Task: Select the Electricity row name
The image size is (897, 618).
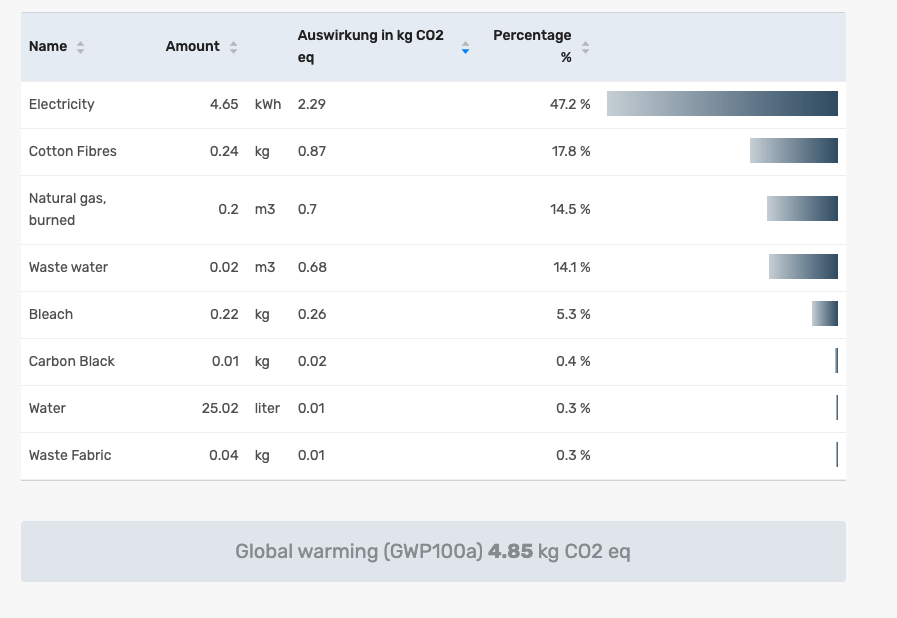Action: pos(62,104)
